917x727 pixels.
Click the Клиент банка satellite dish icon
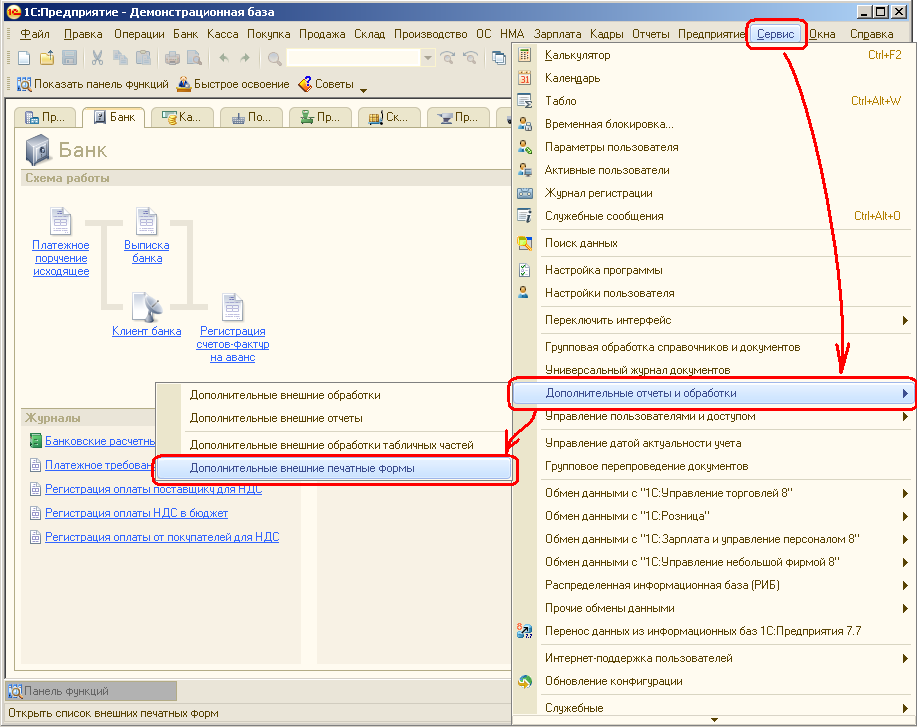click(147, 307)
